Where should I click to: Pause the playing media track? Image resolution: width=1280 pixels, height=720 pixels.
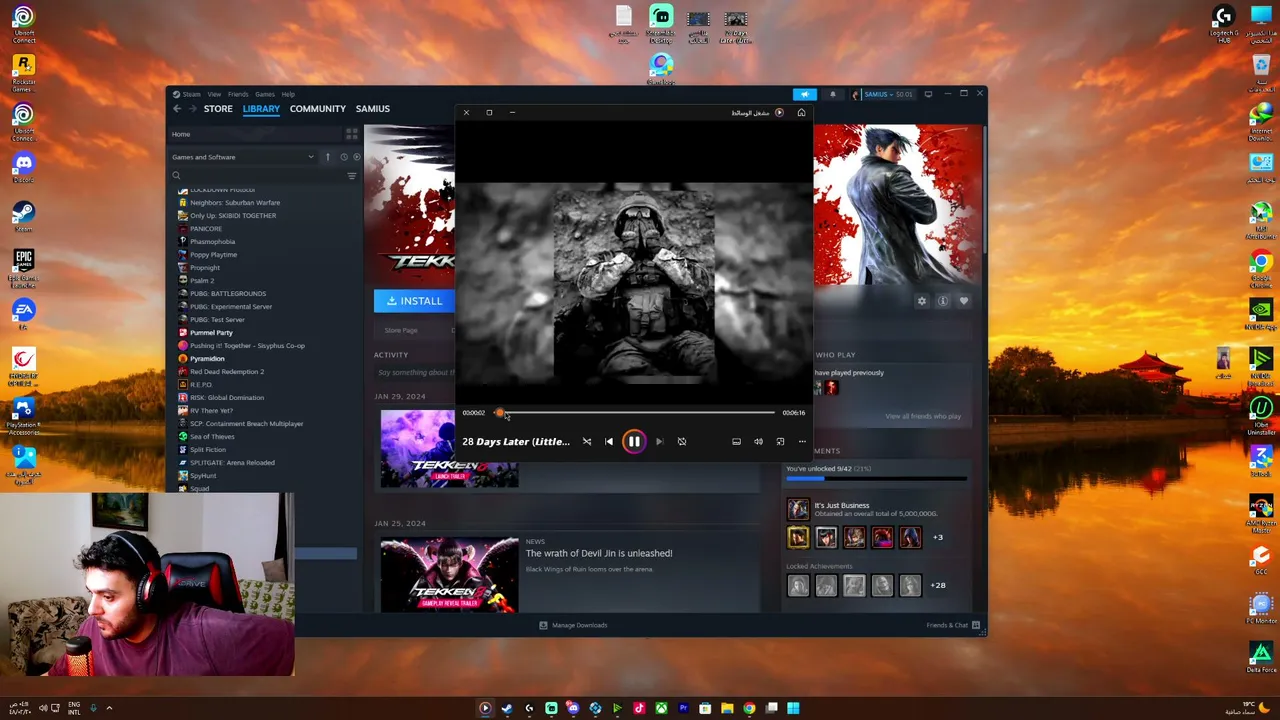[x=634, y=441]
